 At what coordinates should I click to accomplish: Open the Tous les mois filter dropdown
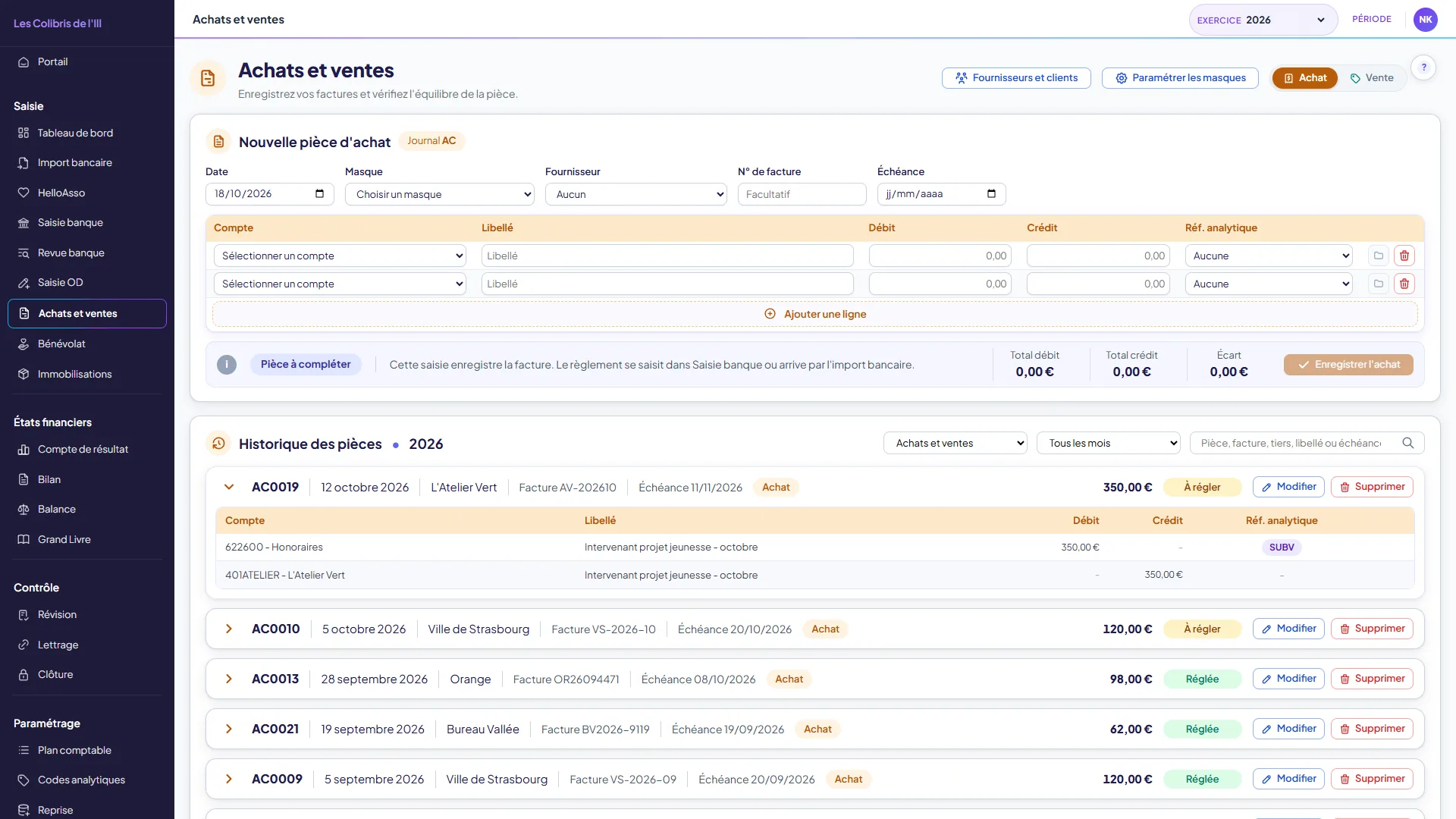(x=1109, y=443)
